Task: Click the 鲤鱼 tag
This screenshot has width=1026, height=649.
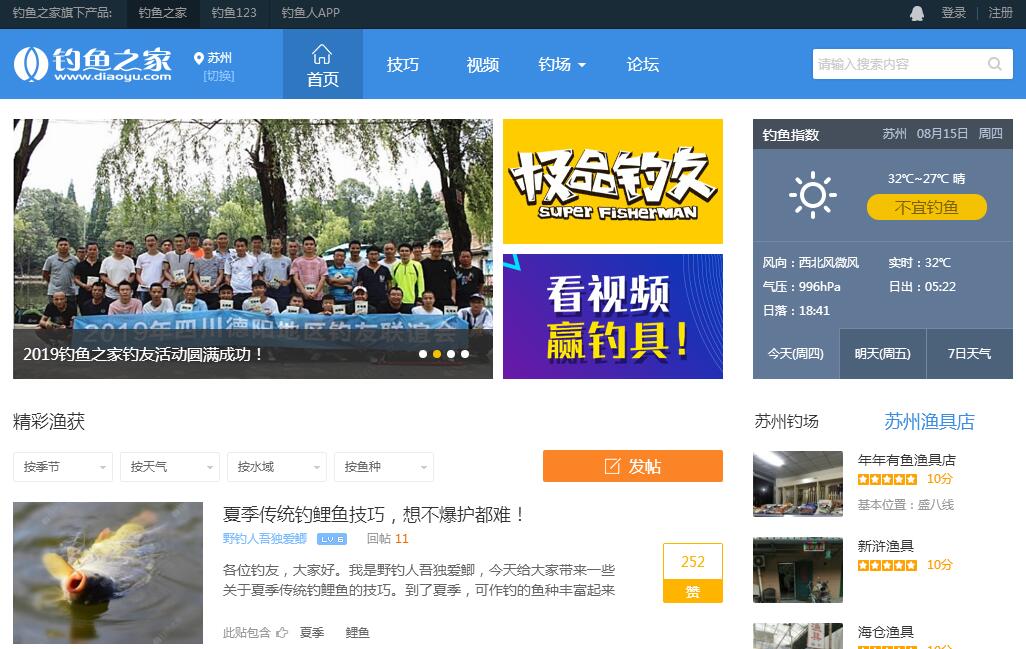Action: (357, 633)
